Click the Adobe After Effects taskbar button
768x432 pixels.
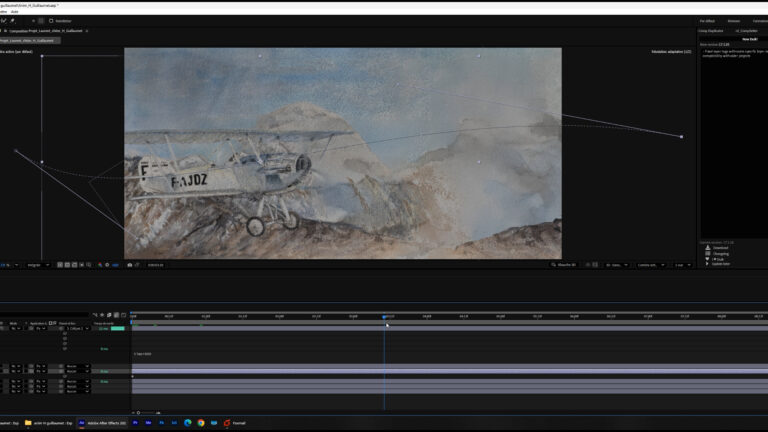click(x=102, y=423)
